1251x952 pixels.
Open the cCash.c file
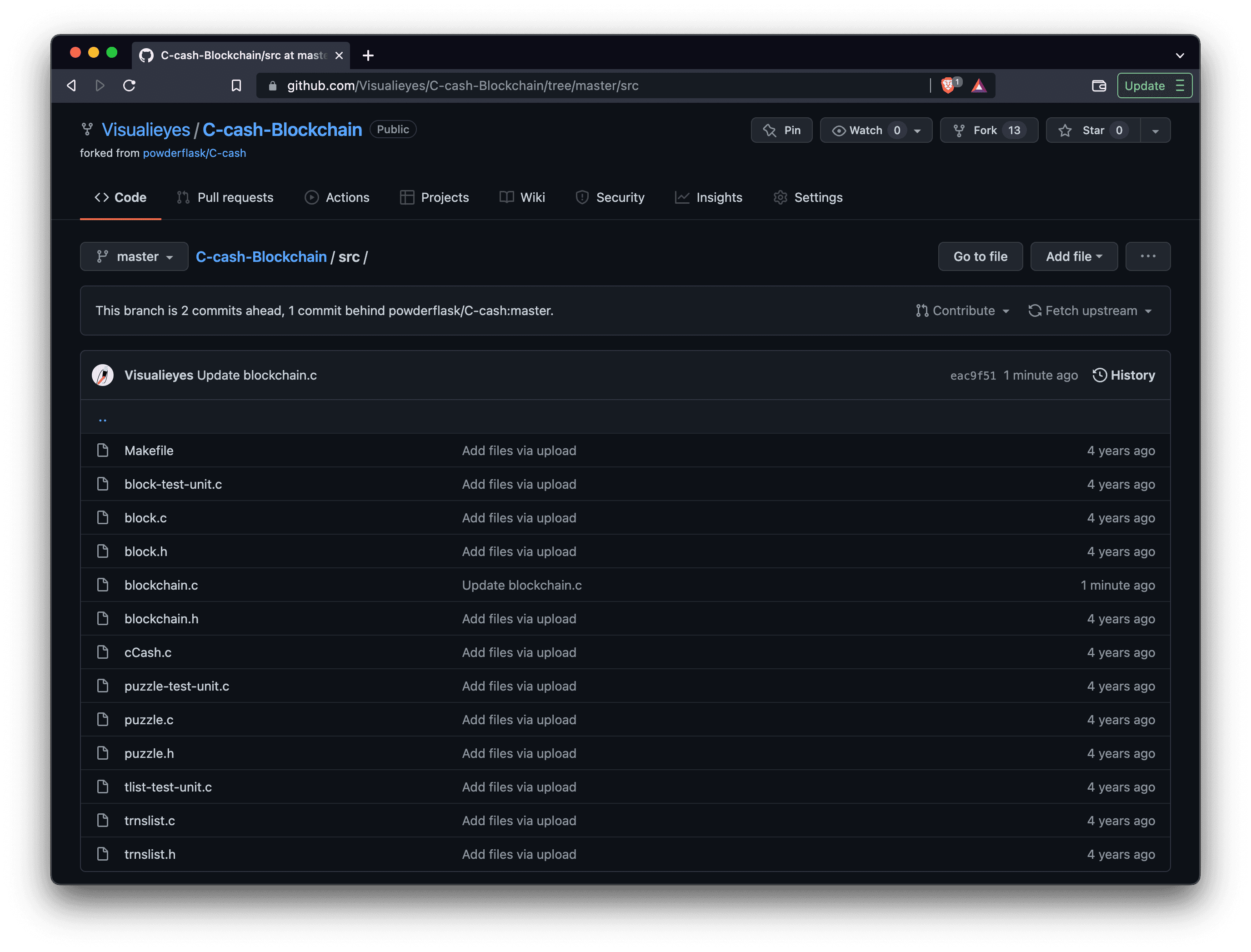point(148,652)
